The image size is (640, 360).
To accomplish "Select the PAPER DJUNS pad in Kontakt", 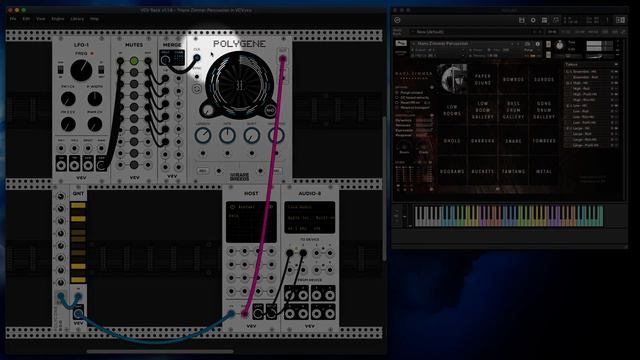I will (x=482, y=79).
